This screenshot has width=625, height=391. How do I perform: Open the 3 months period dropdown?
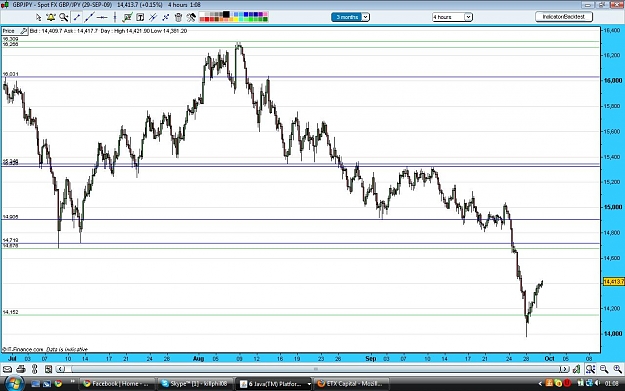[350, 17]
